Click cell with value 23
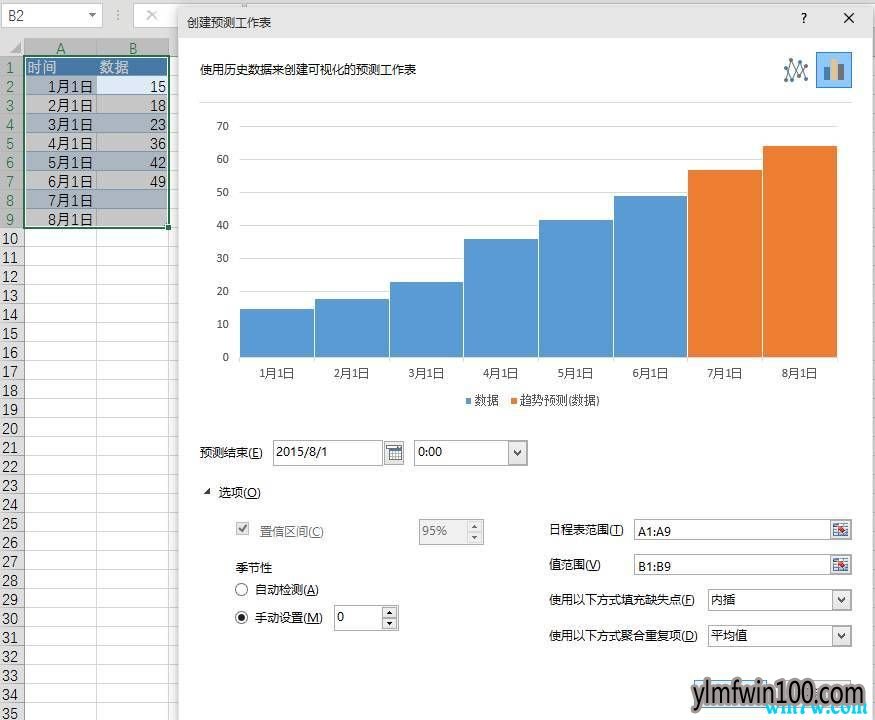875x720 pixels. pyautogui.click(x=132, y=124)
